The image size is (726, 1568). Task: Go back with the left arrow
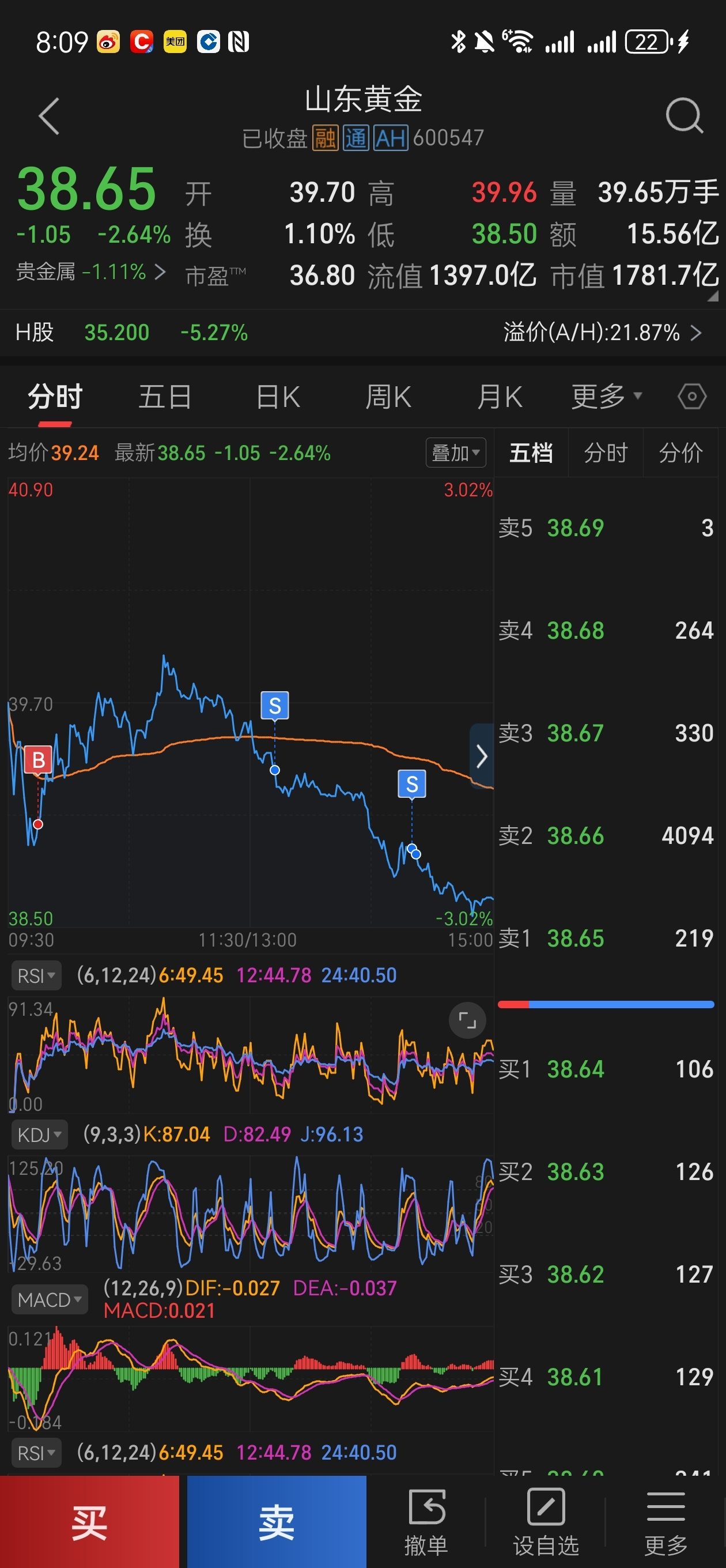[x=48, y=116]
